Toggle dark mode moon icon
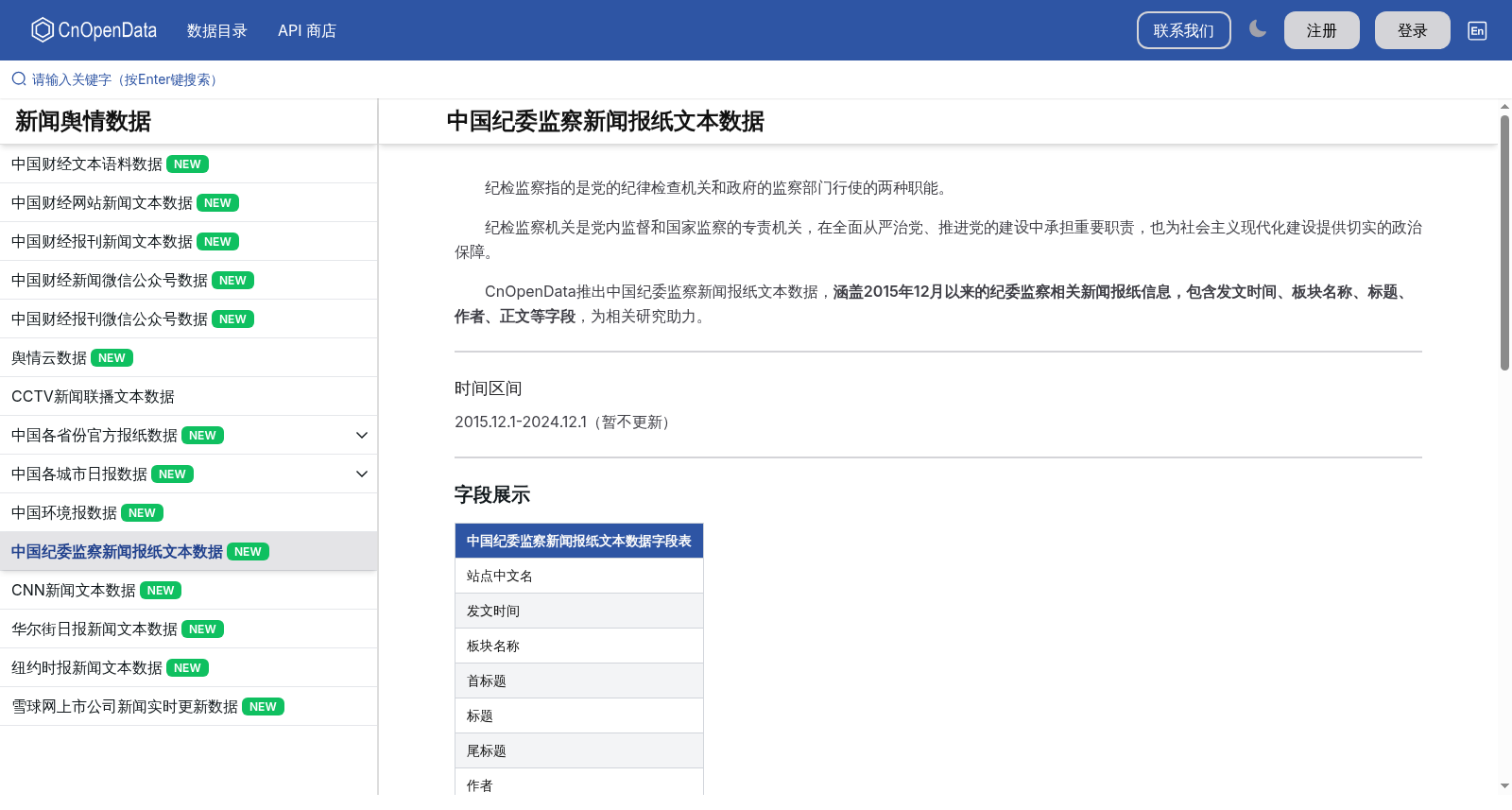 1258,29
